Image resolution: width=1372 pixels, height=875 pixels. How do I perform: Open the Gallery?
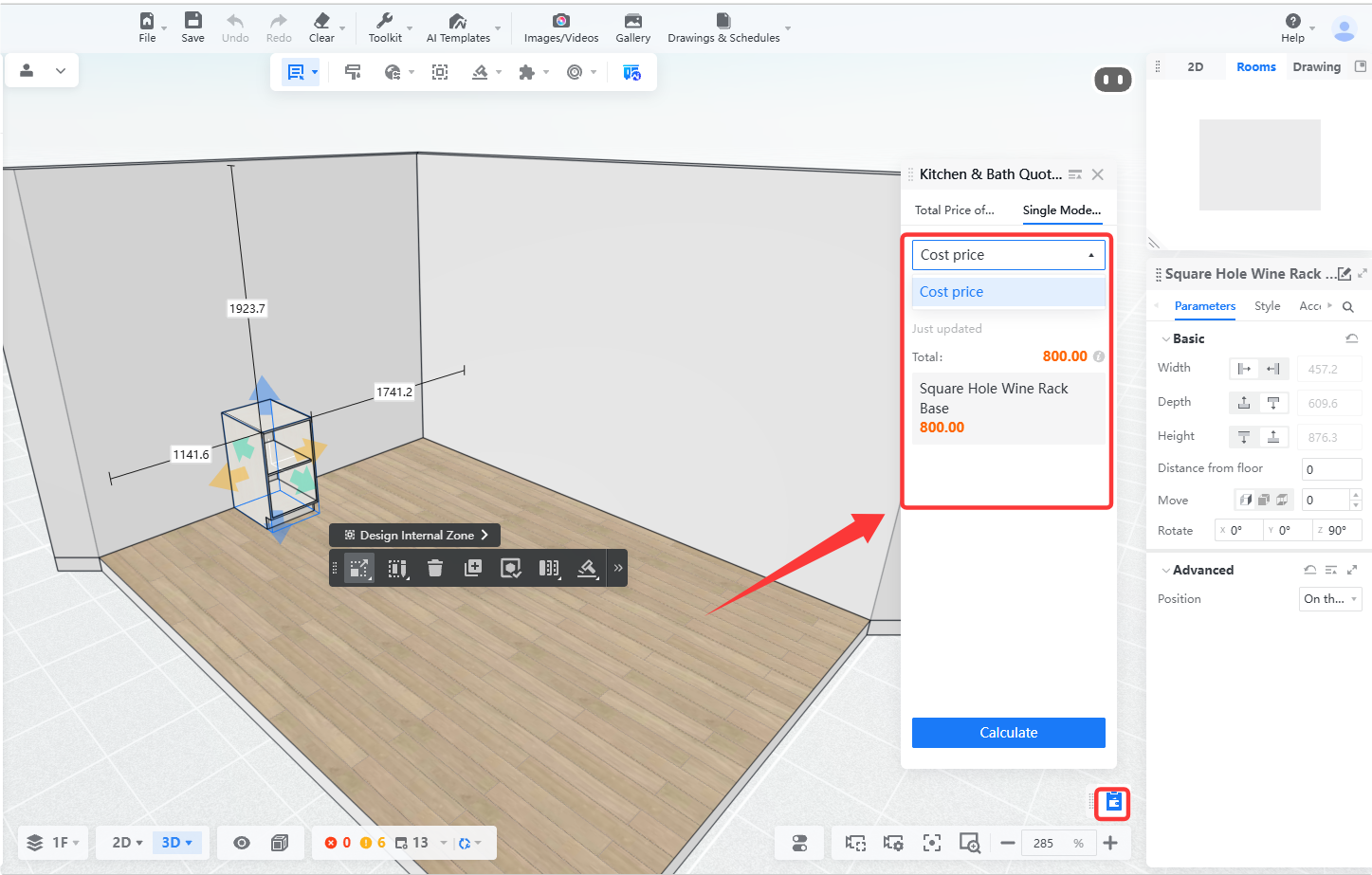633,27
